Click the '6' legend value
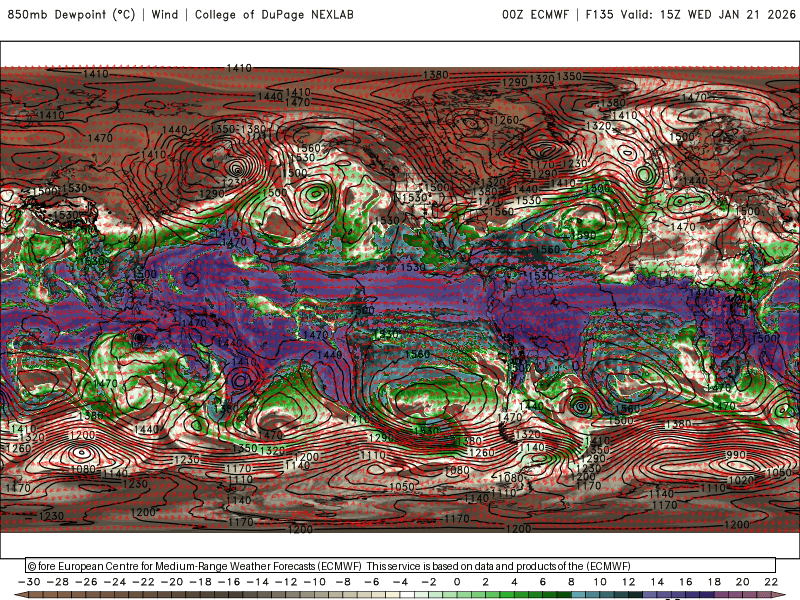Screen dimensions: 800x600 point(542,582)
